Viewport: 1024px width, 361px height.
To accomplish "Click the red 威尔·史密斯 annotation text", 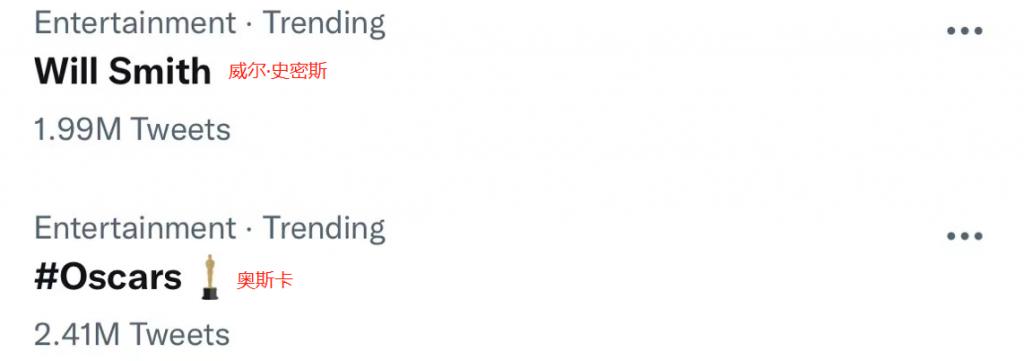I will (277, 71).
